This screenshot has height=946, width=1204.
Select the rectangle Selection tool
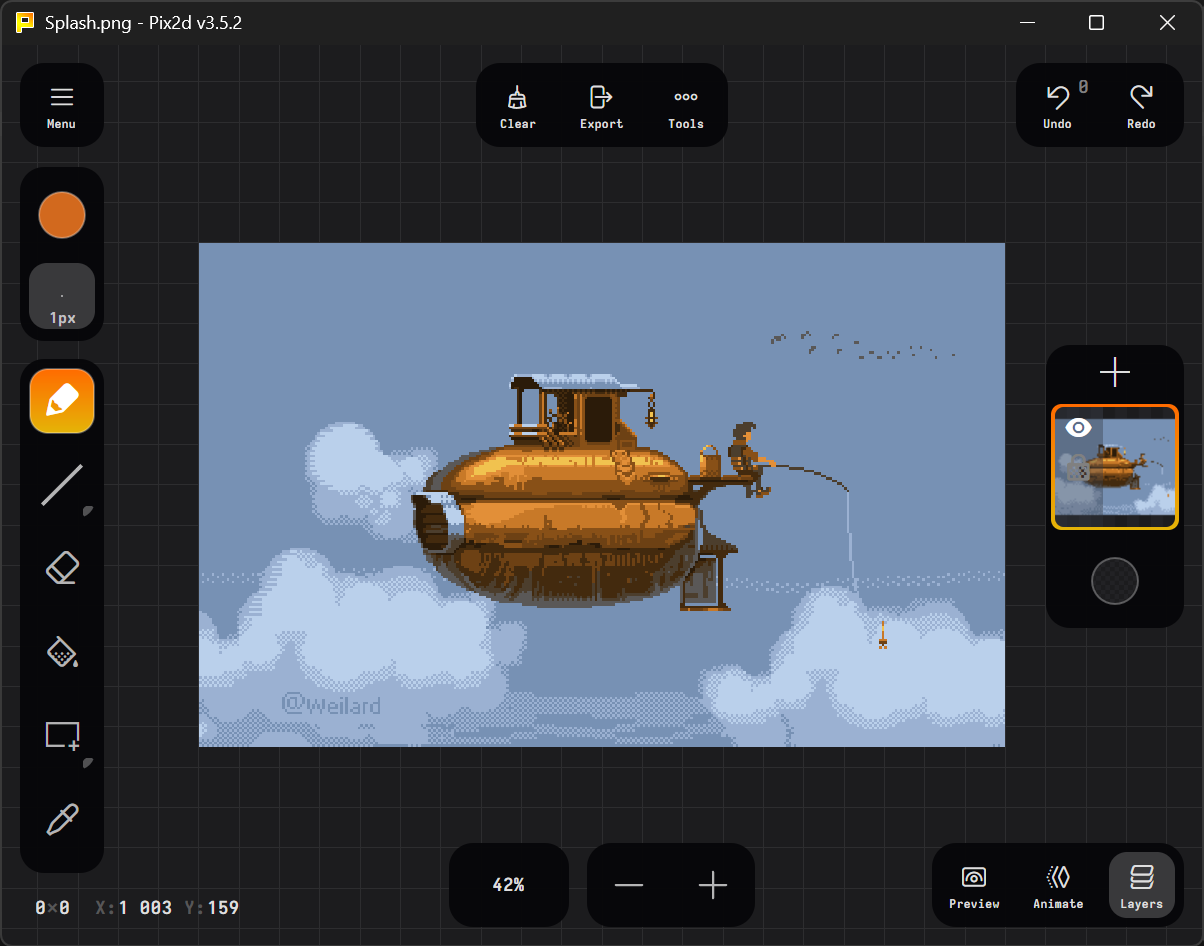[62, 736]
